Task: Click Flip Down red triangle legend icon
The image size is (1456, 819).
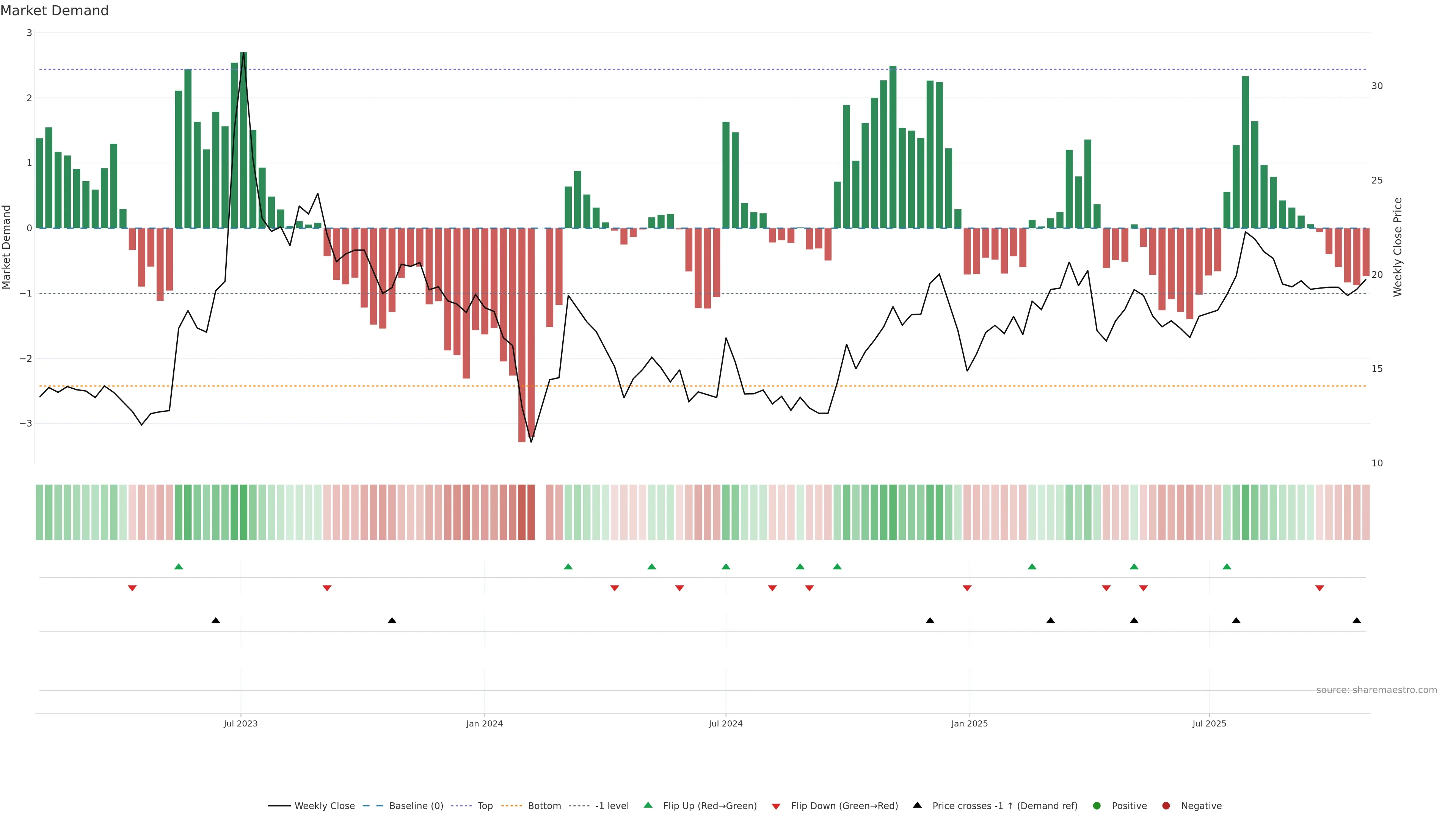Action: (x=776, y=806)
